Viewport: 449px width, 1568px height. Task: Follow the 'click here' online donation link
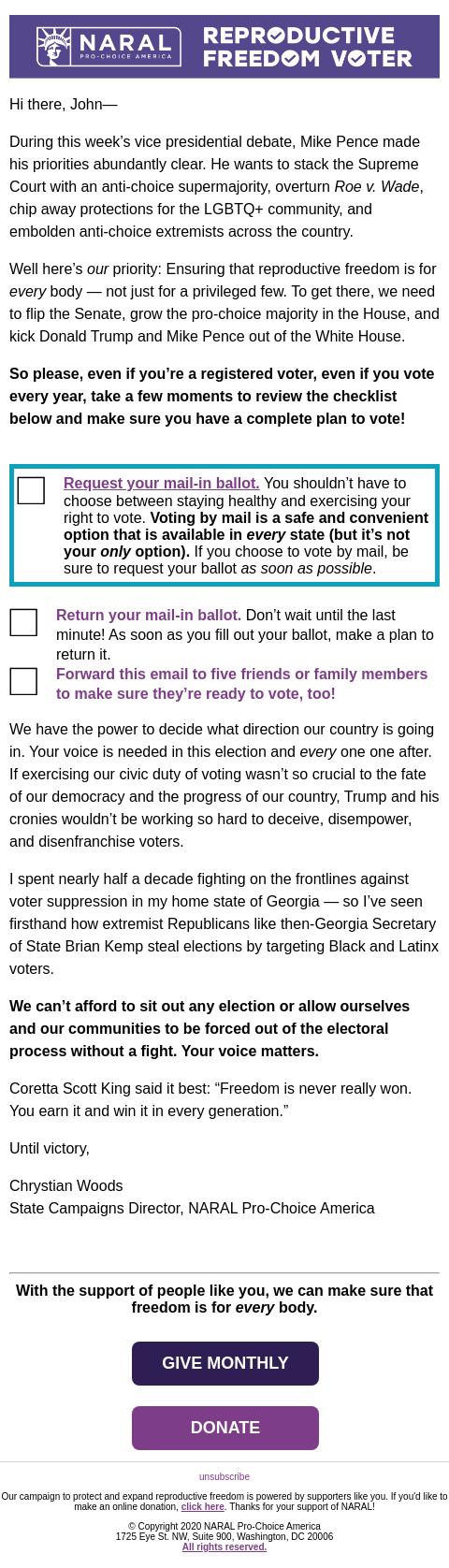coord(203,1506)
